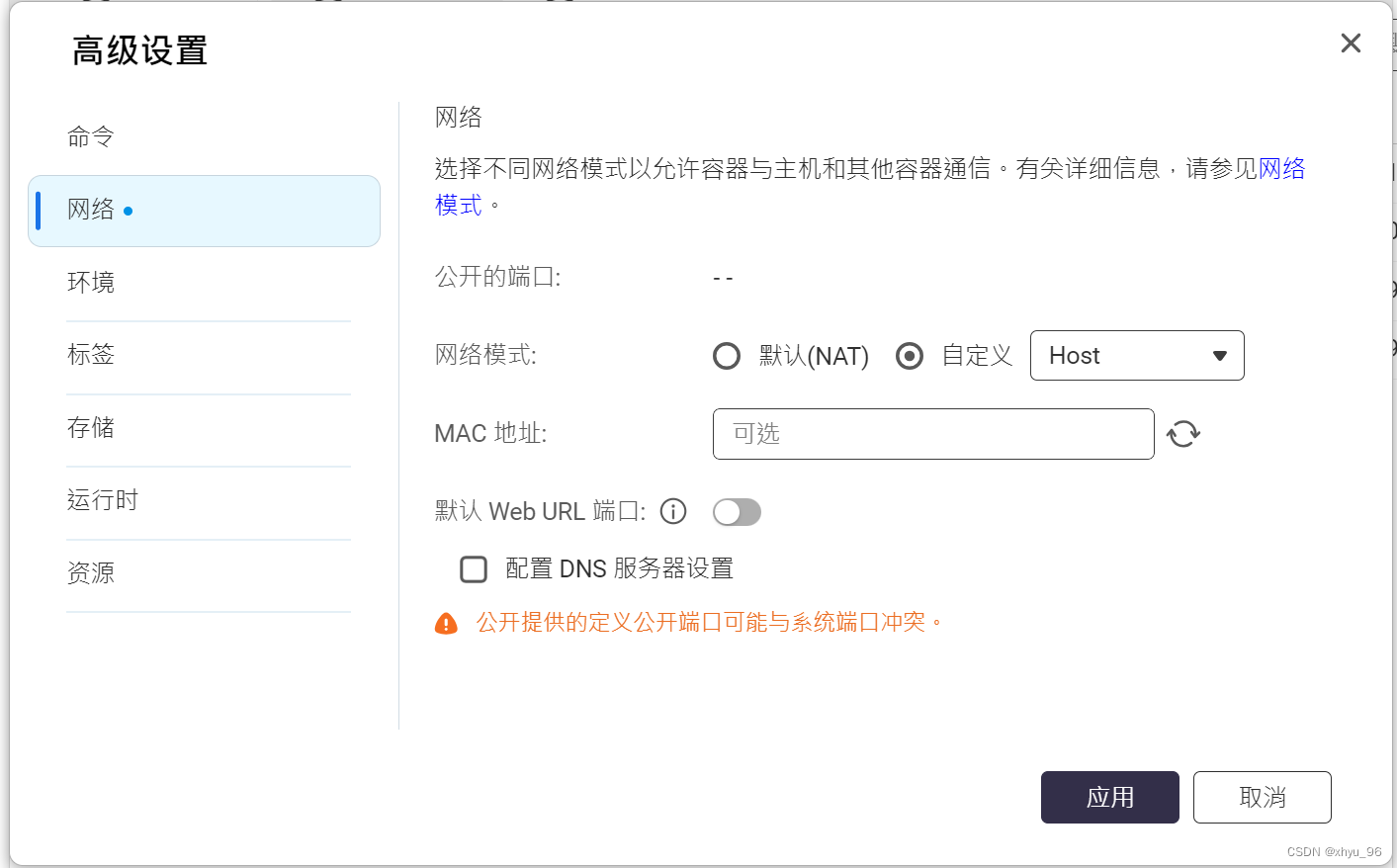Switch to the 命令 settings section
The height and width of the screenshot is (868, 1397).
tap(90, 135)
